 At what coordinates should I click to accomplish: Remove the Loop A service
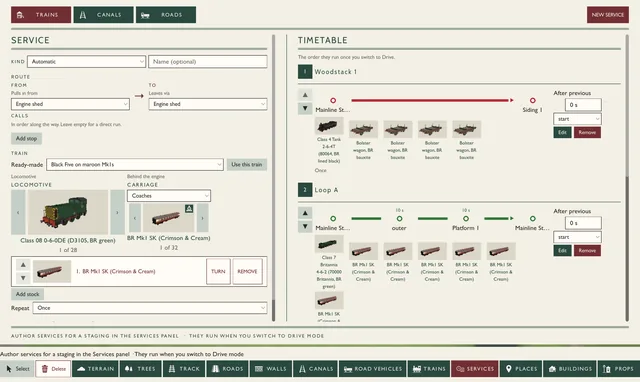coord(587,251)
